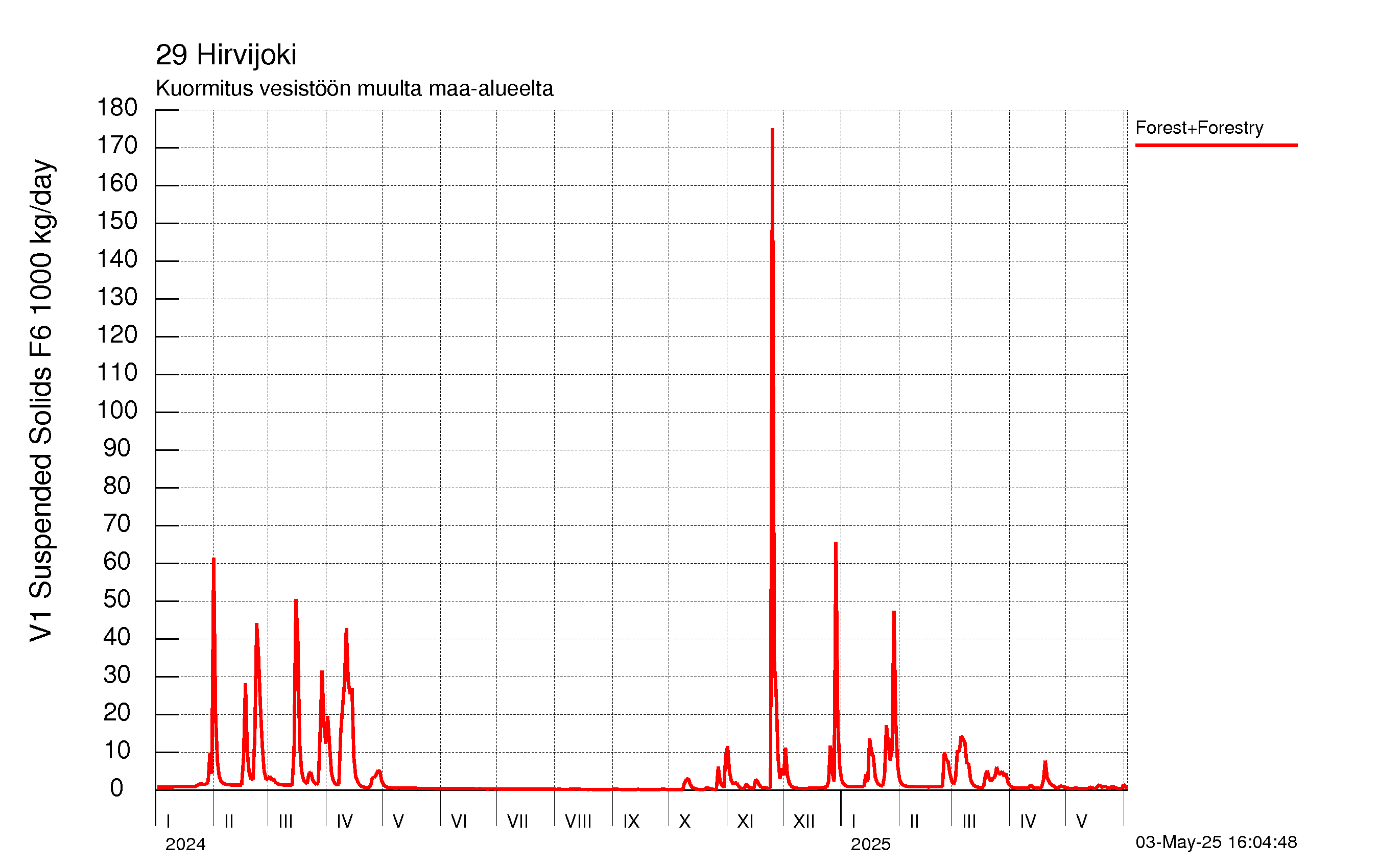Click the y-axis value 10
Image resolution: width=1379 pixels, height=868 pixels.
117,751
